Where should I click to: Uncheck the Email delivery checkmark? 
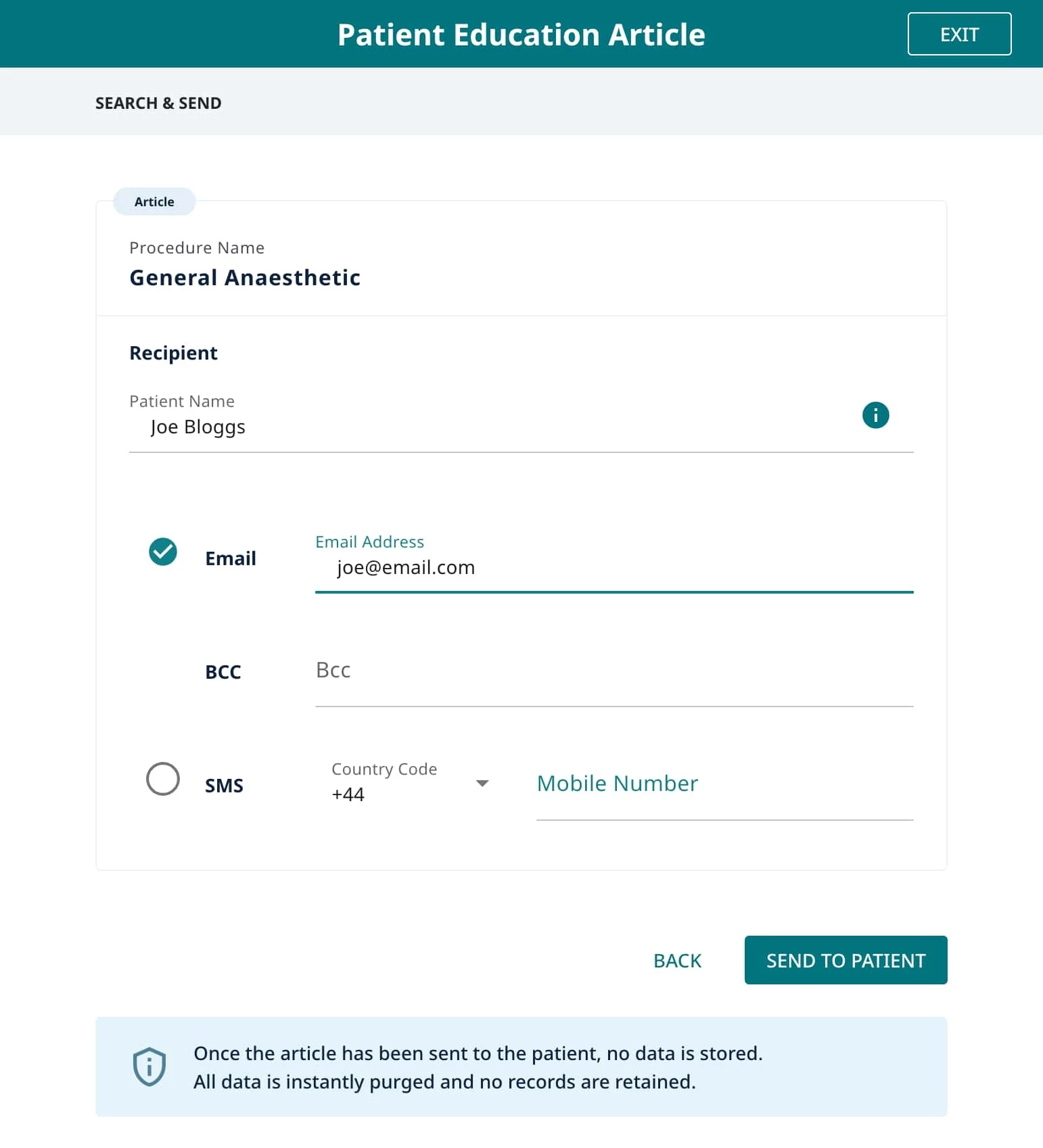click(x=163, y=552)
